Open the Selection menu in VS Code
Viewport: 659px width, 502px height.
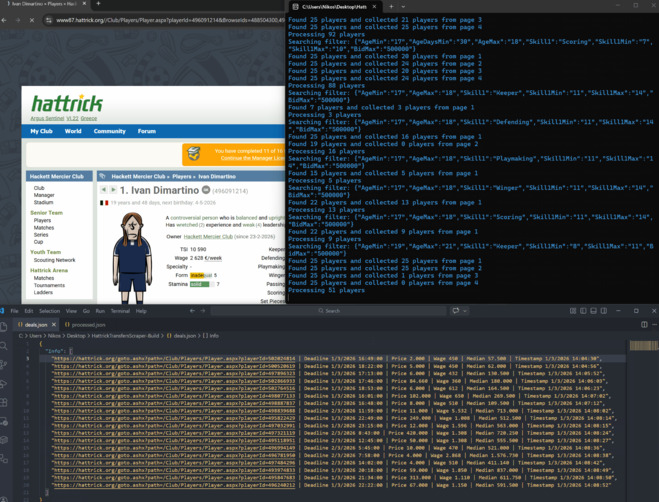(50, 311)
